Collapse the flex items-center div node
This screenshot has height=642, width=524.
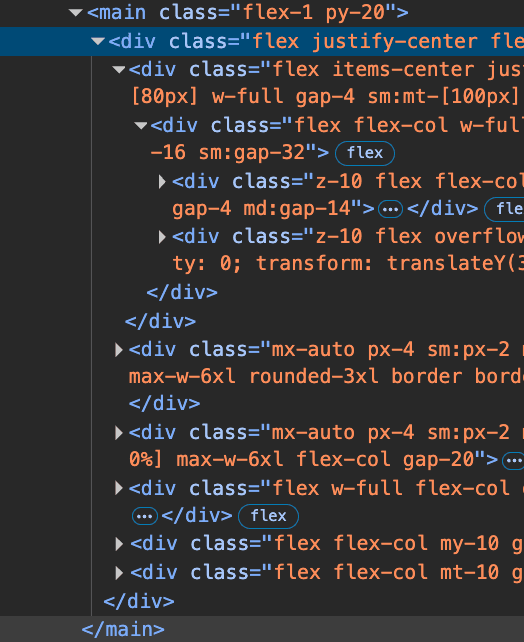[x=119, y=70]
